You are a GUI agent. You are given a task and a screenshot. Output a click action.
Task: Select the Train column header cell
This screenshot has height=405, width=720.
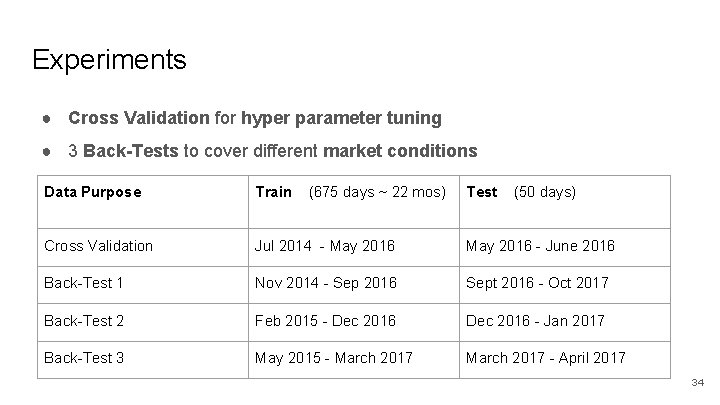coord(354,202)
